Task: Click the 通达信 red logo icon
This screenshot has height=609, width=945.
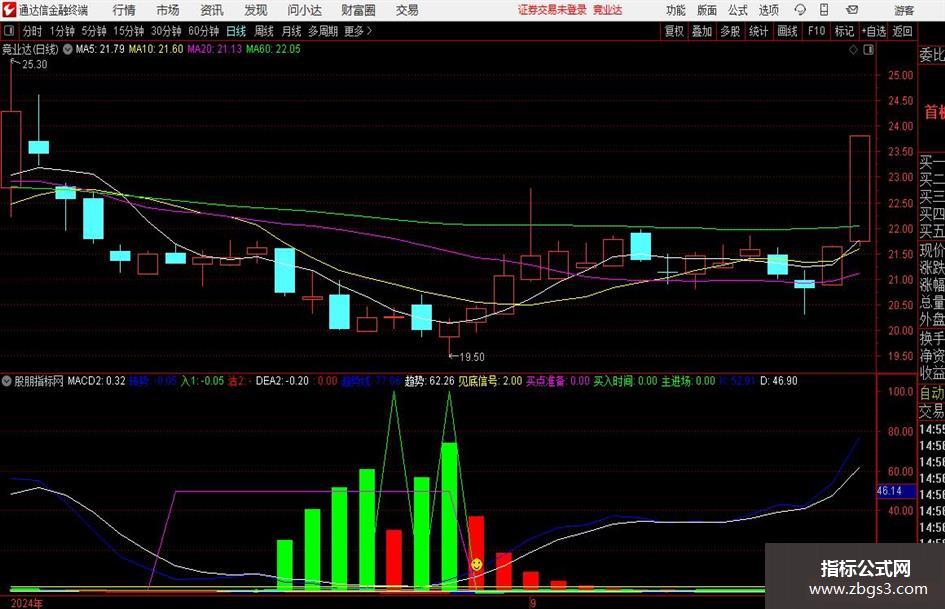Action: (x=9, y=10)
